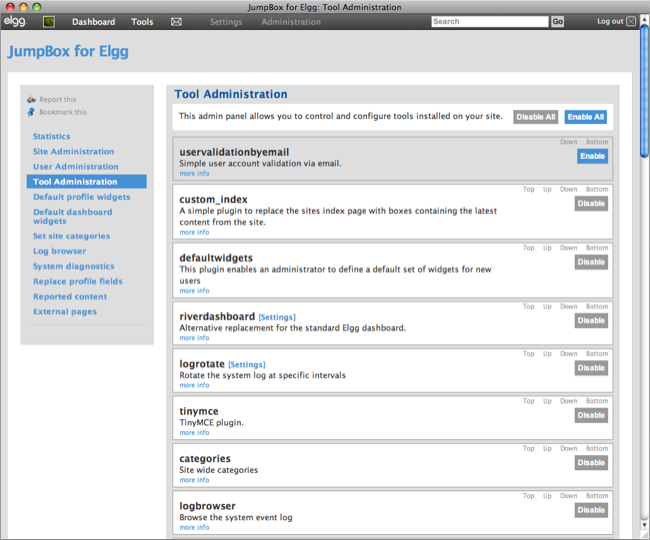The image size is (650, 540).
Task: Expand more info for logbrowser
Action: pyautogui.click(x=194, y=528)
